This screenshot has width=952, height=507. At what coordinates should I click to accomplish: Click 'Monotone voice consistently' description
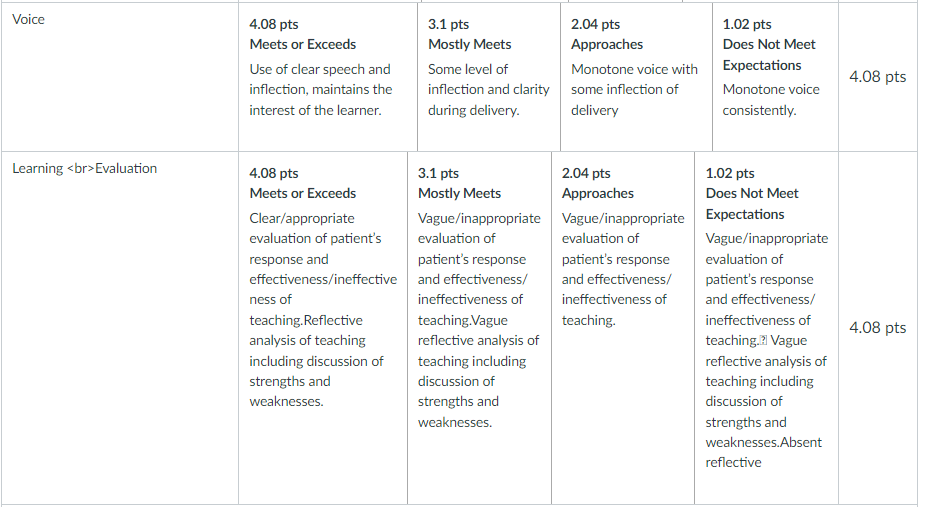[x=771, y=100]
